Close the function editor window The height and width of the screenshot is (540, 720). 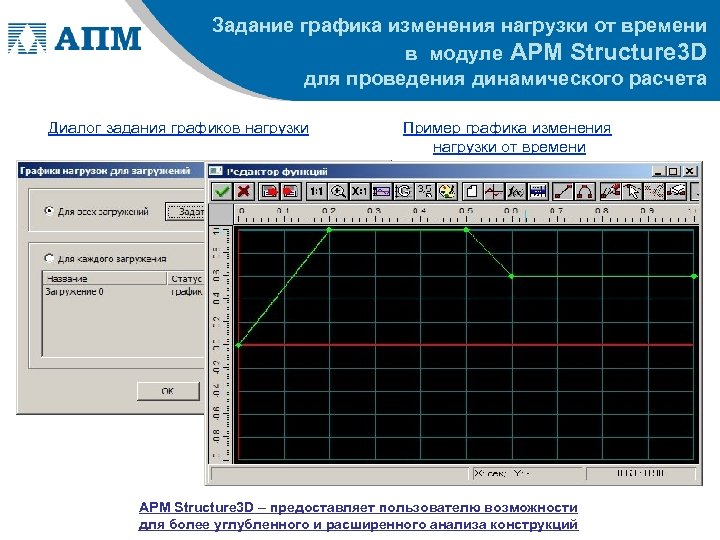pyautogui.click(x=689, y=171)
